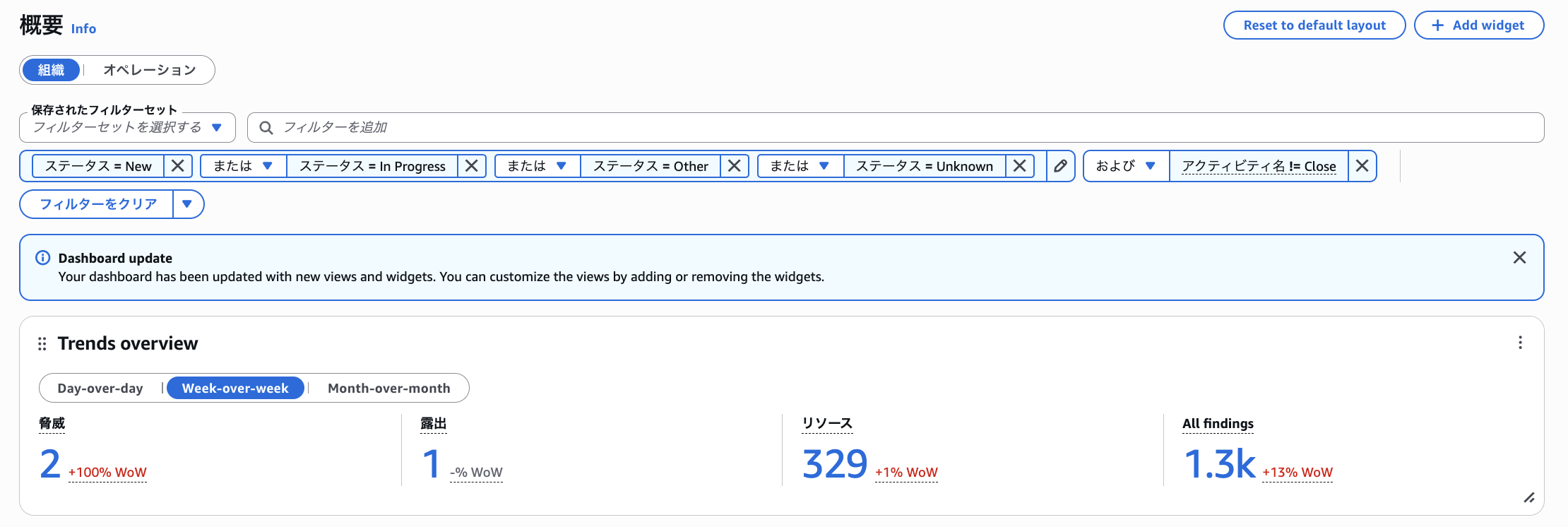Switch to the オペレーション tab

pos(149,70)
